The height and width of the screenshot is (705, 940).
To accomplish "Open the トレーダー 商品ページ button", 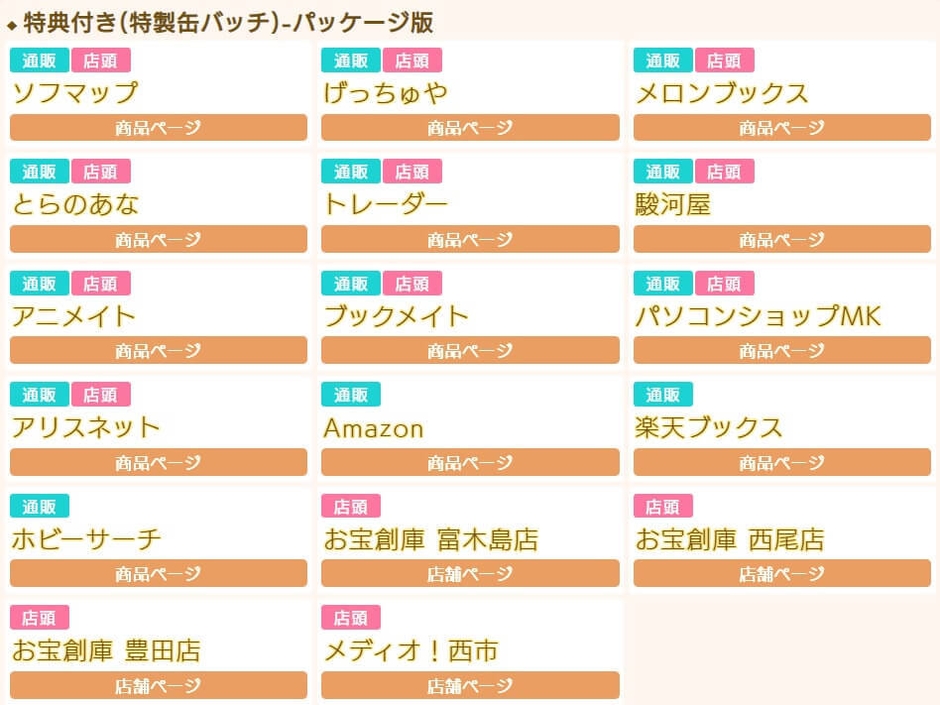I will coord(470,239).
